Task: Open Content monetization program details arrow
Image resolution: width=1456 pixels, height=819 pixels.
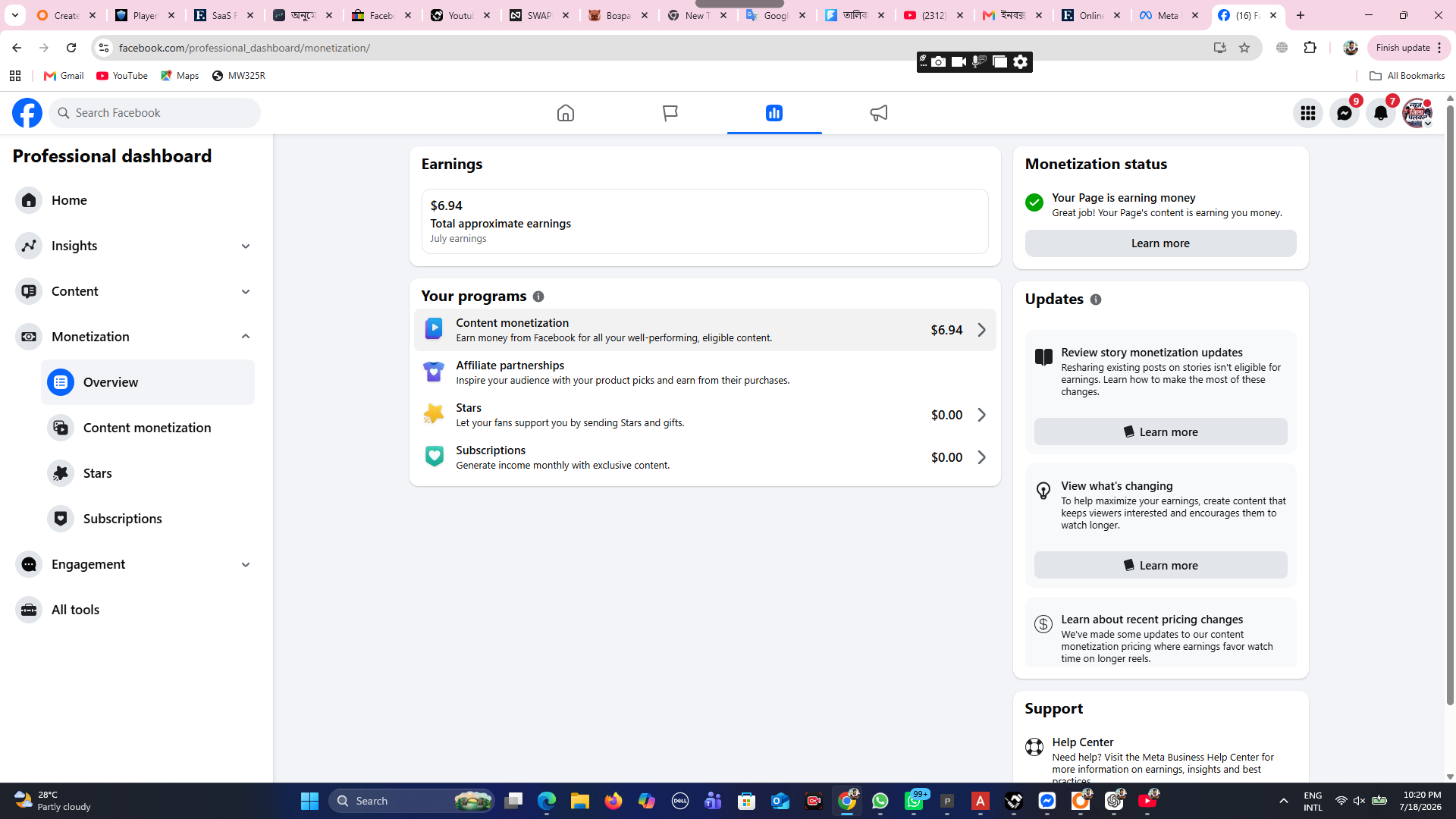Action: (981, 330)
